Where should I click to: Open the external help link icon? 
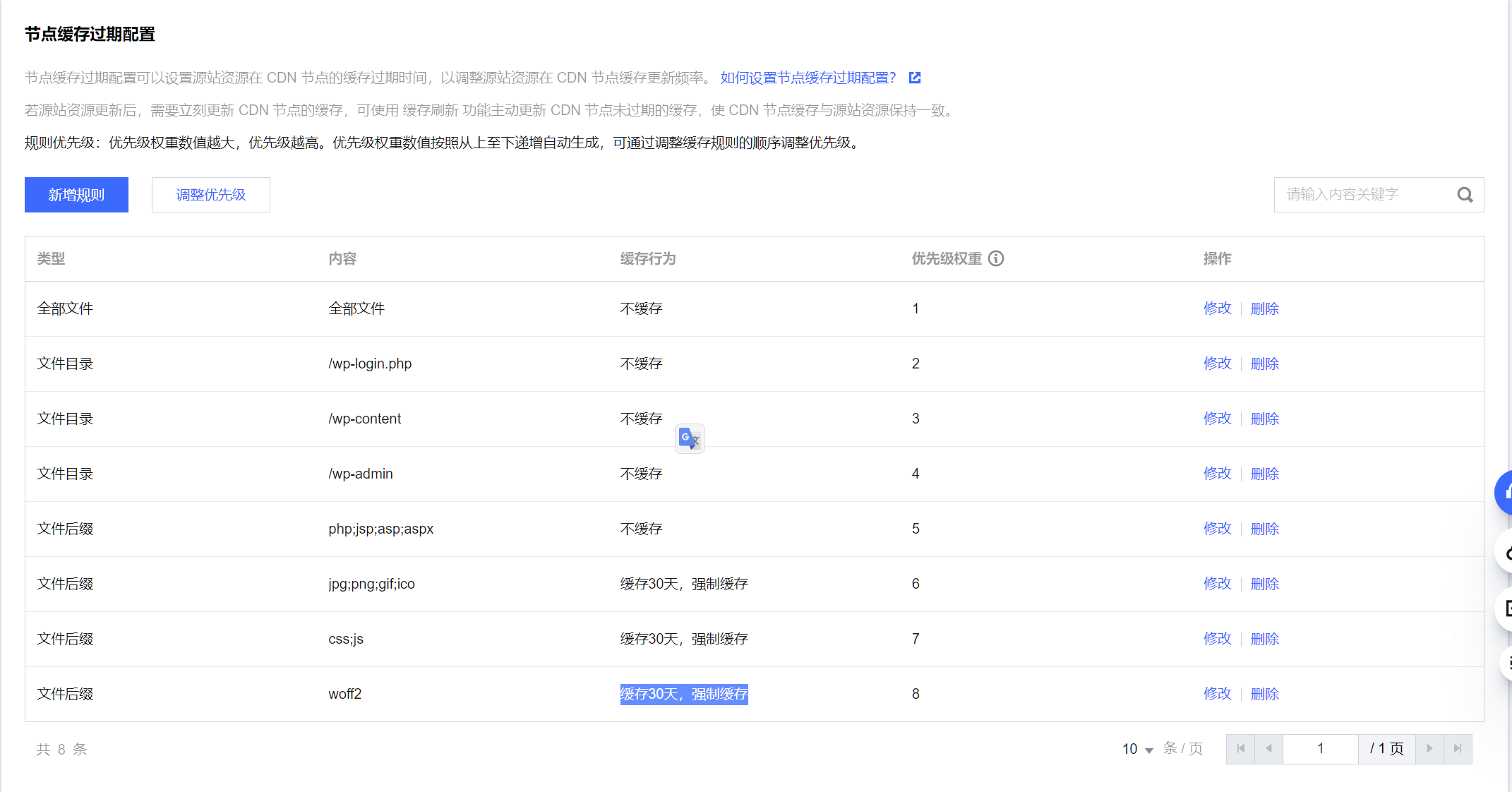pos(915,78)
